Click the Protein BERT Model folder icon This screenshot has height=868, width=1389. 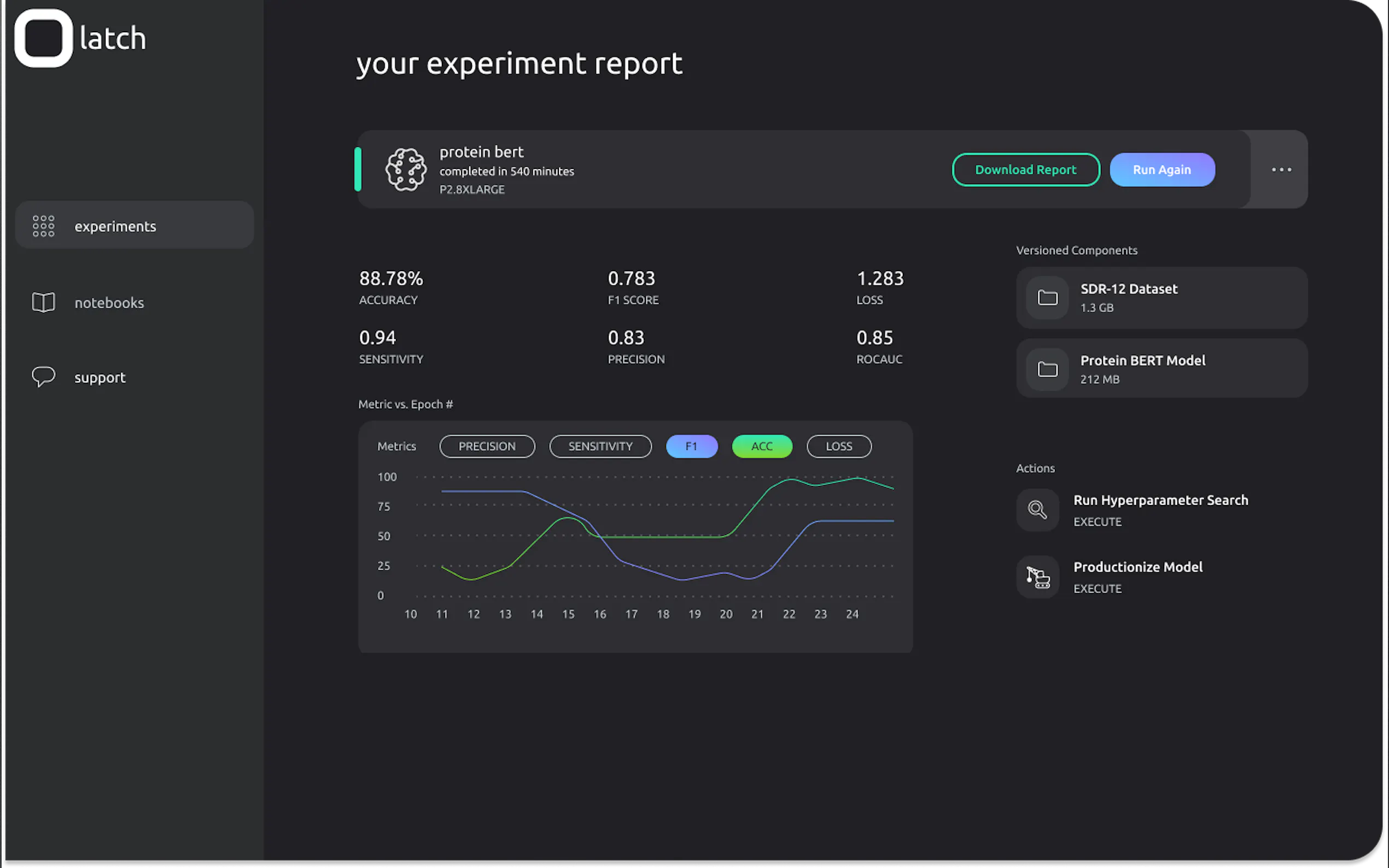point(1047,369)
